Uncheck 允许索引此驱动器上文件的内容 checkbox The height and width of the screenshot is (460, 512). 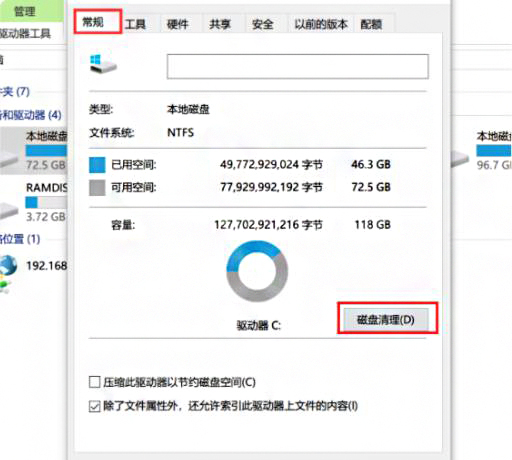[x=95, y=406]
